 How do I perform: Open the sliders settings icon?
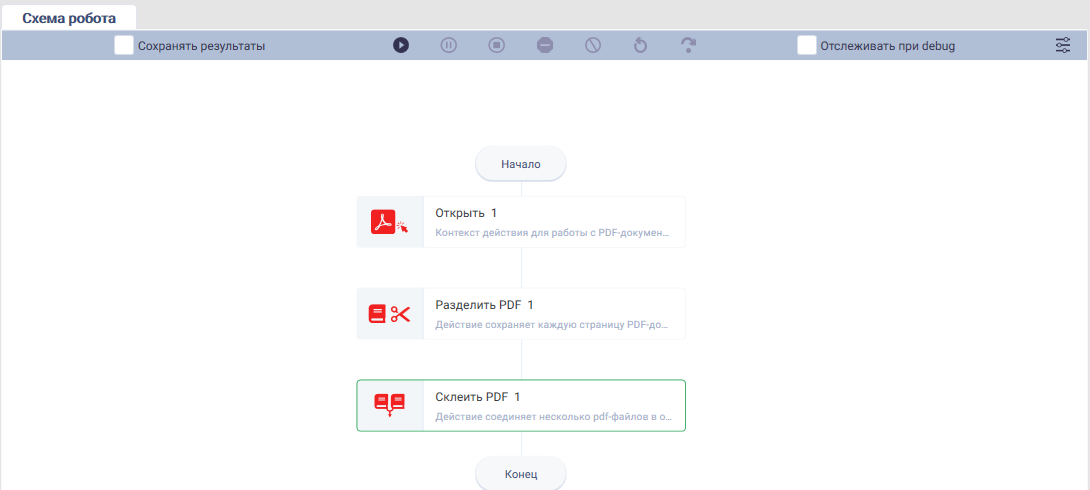pos(1063,45)
